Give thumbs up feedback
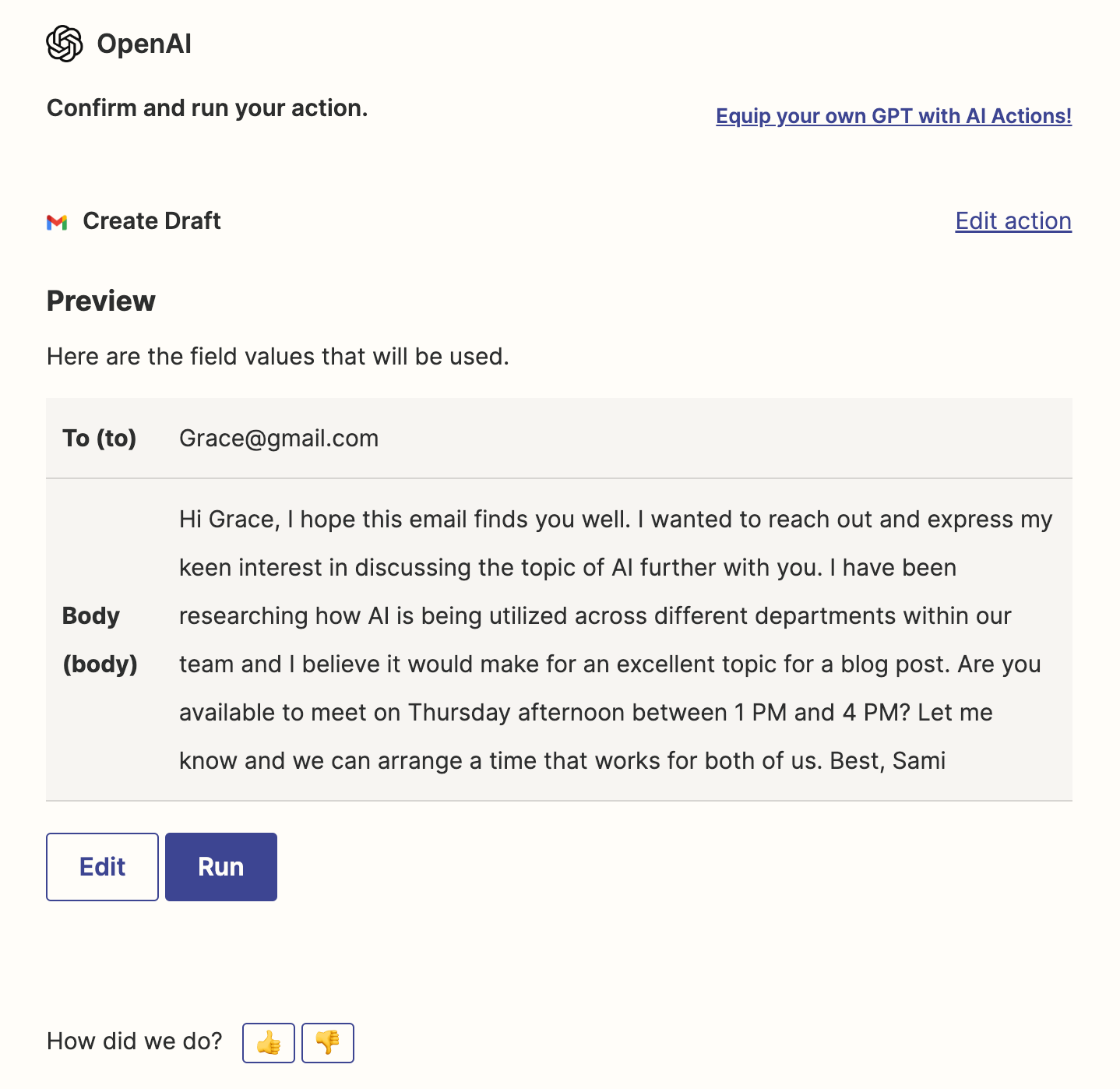This screenshot has width=1120, height=1089. click(x=269, y=1042)
